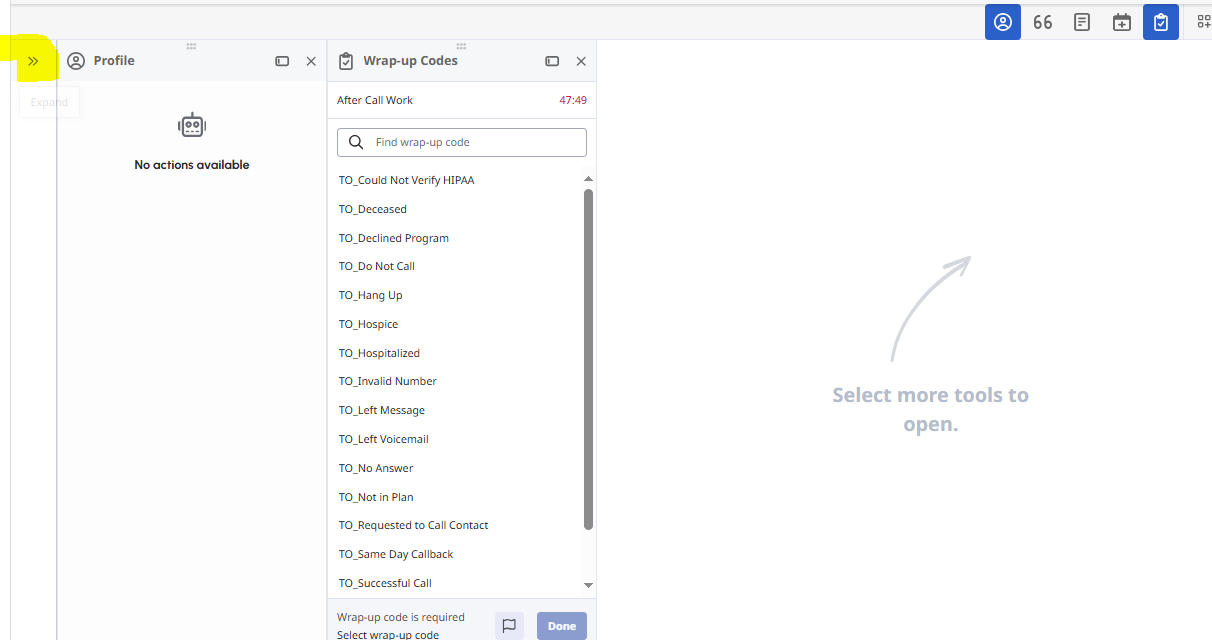Minimize the Wrap-up Codes panel via dock icon
Viewport: 1212px width, 640px height.
coord(552,61)
